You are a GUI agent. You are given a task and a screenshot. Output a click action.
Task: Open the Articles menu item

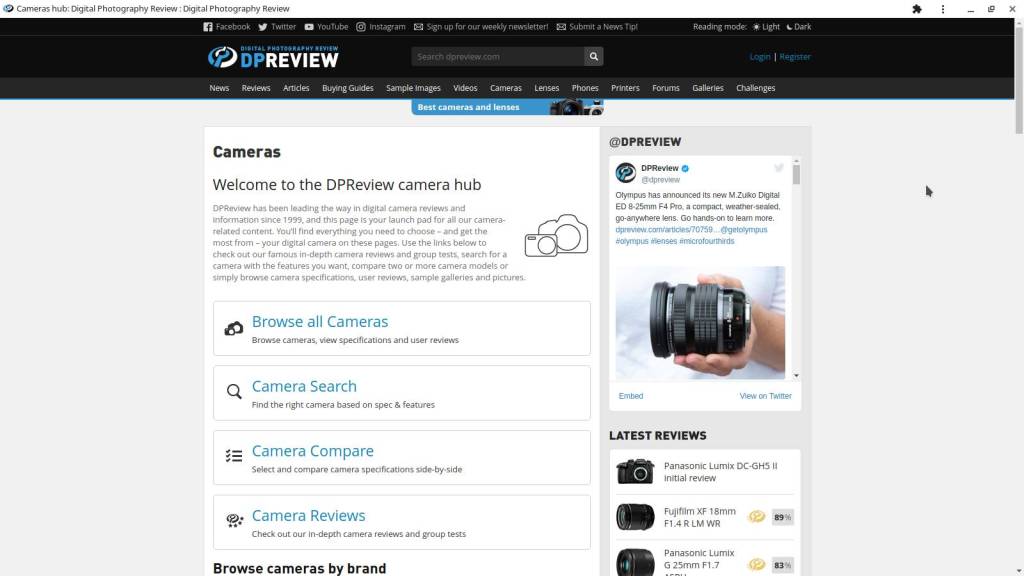(296, 88)
